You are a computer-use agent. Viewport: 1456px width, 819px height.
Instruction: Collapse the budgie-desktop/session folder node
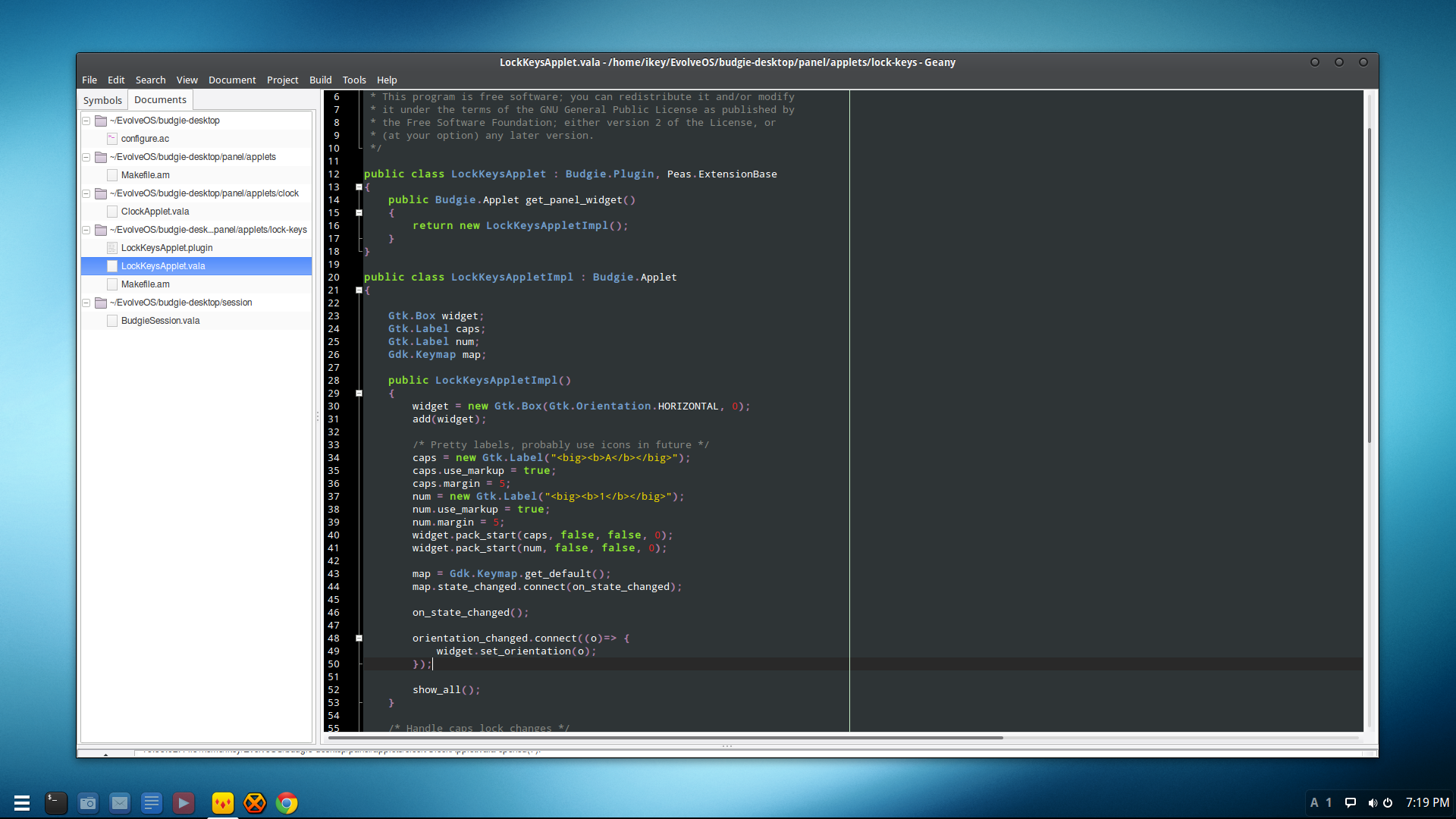[x=86, y=303]
